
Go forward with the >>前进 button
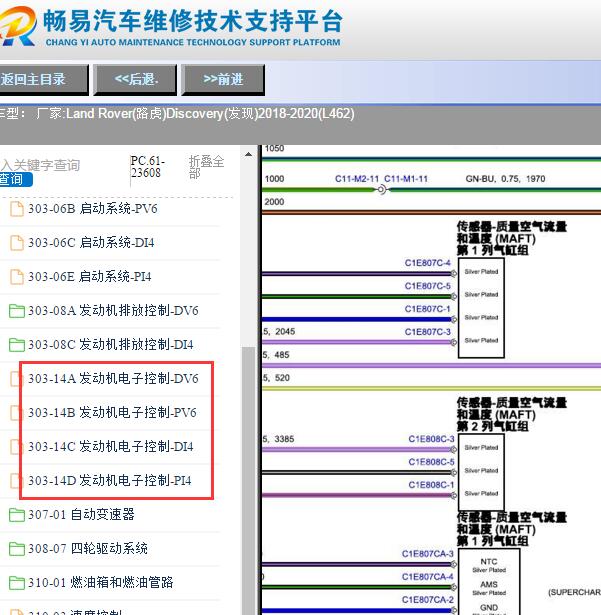pos(223,80)
